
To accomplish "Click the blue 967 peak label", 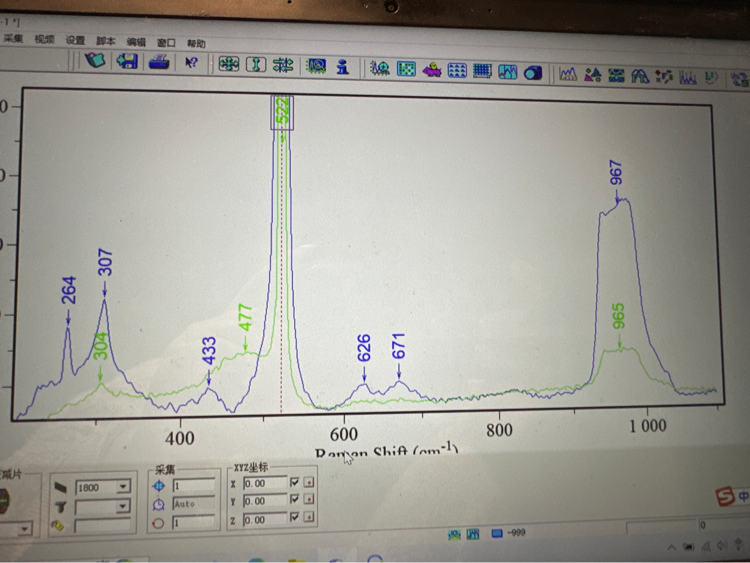I will coord(616,173).
